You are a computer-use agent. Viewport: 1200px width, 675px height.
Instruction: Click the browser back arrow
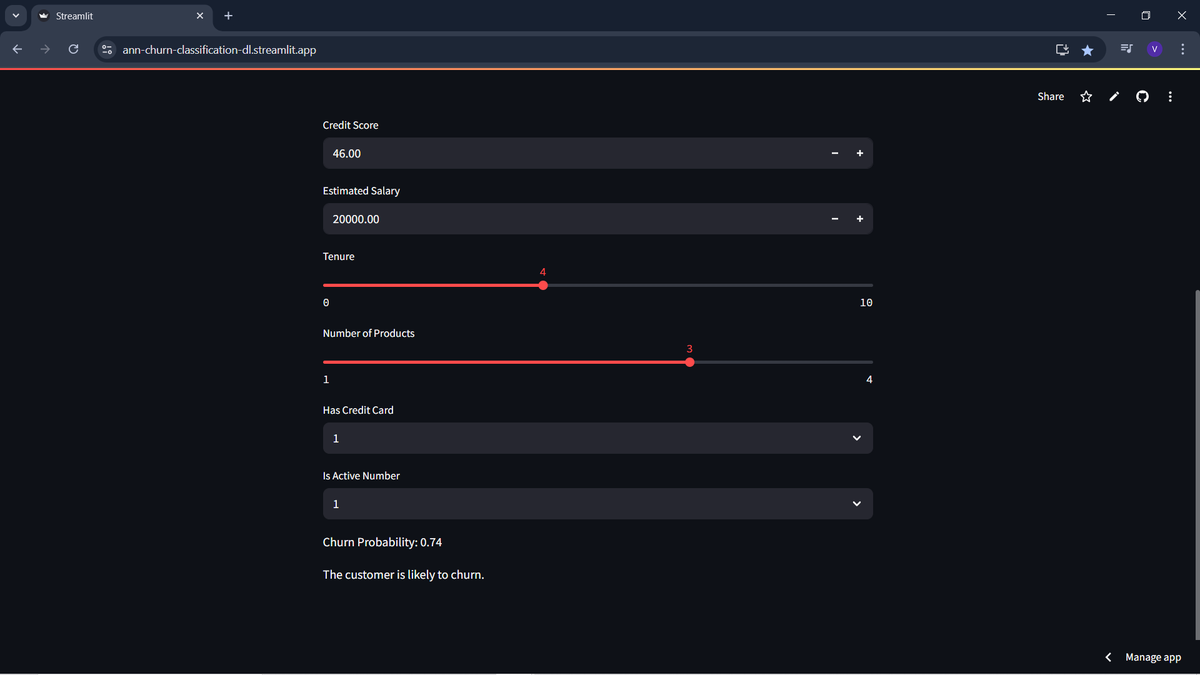[17, 49]
